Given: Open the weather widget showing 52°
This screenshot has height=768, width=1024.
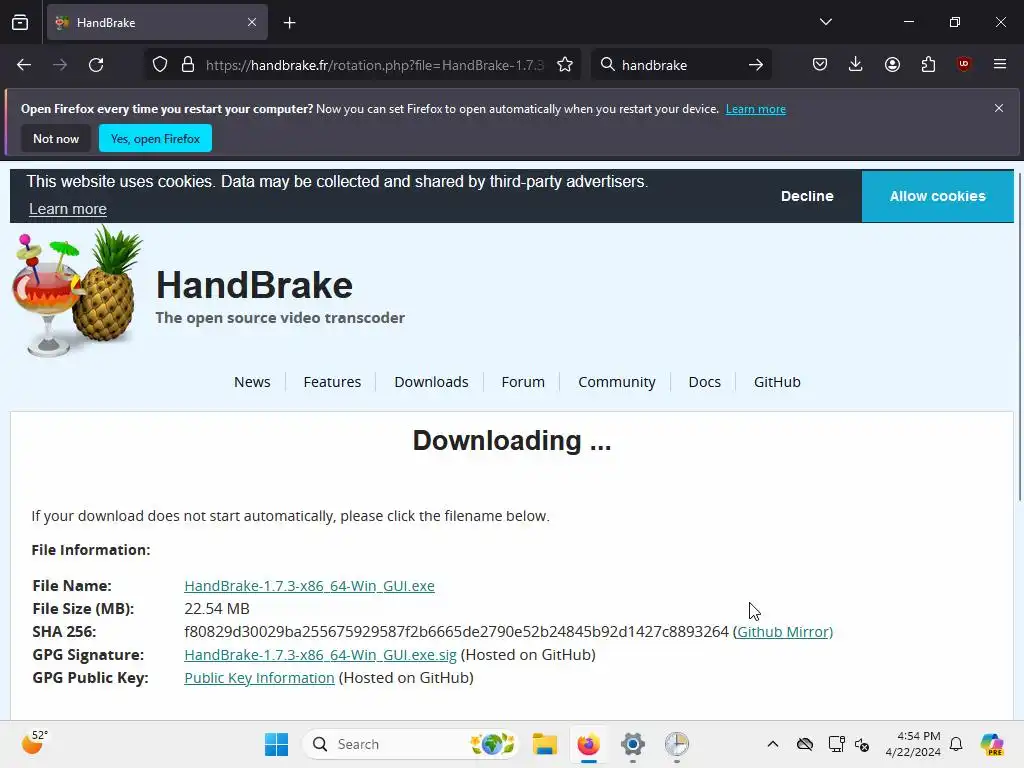Looking at the screenshot, I should [35, 743].
